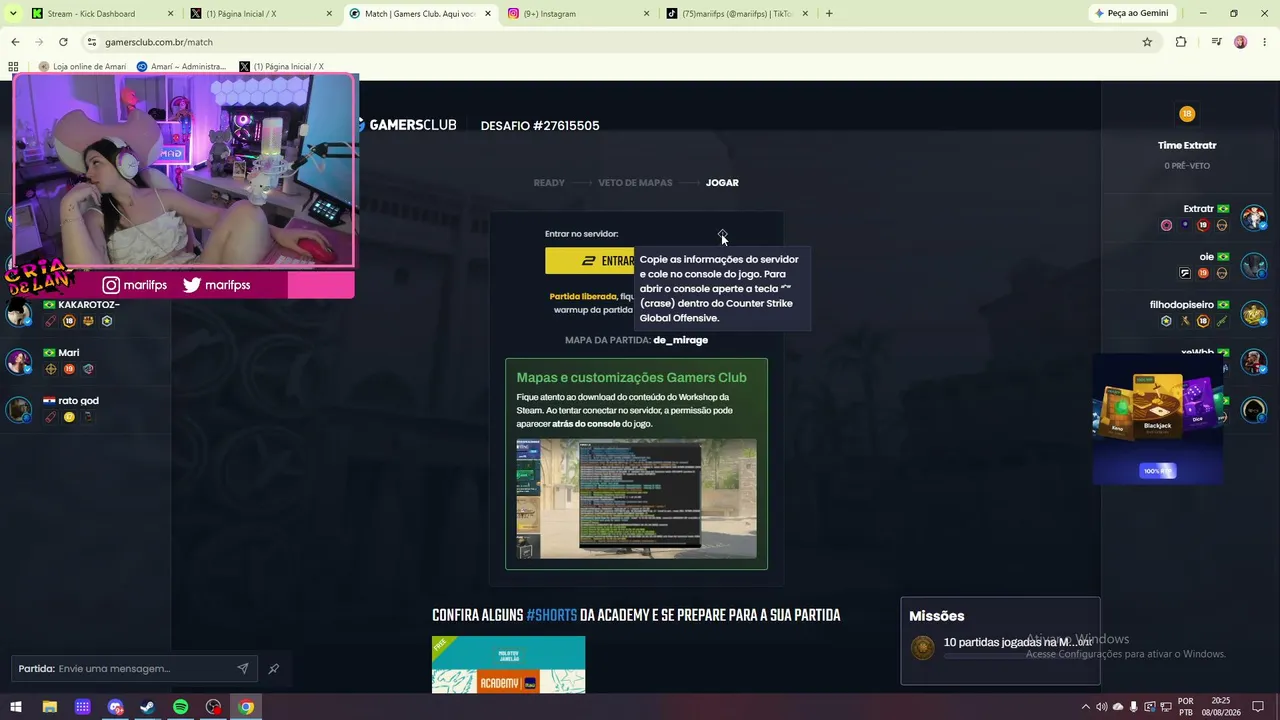Open the media controls icon in the toolbar
Image resolution: width=1280 pixels, height=720 pixels.
1216,42
